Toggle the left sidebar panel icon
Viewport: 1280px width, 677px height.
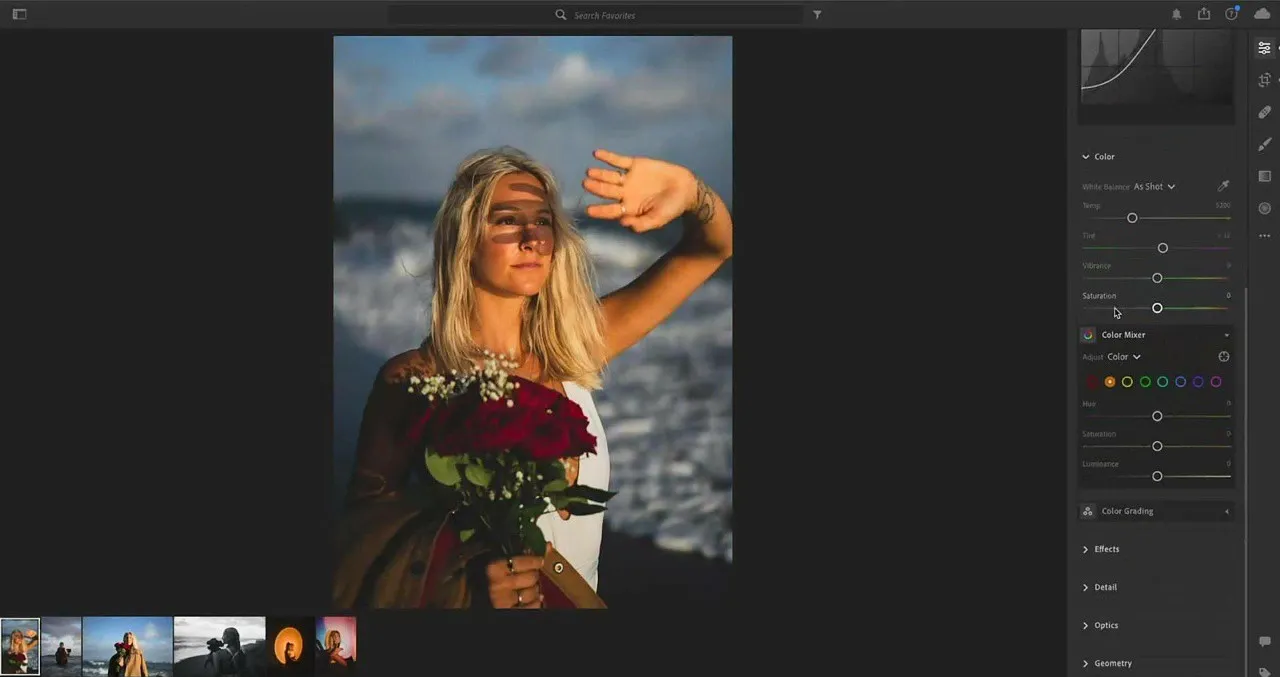pyautogui.click(x=19, y=14)
